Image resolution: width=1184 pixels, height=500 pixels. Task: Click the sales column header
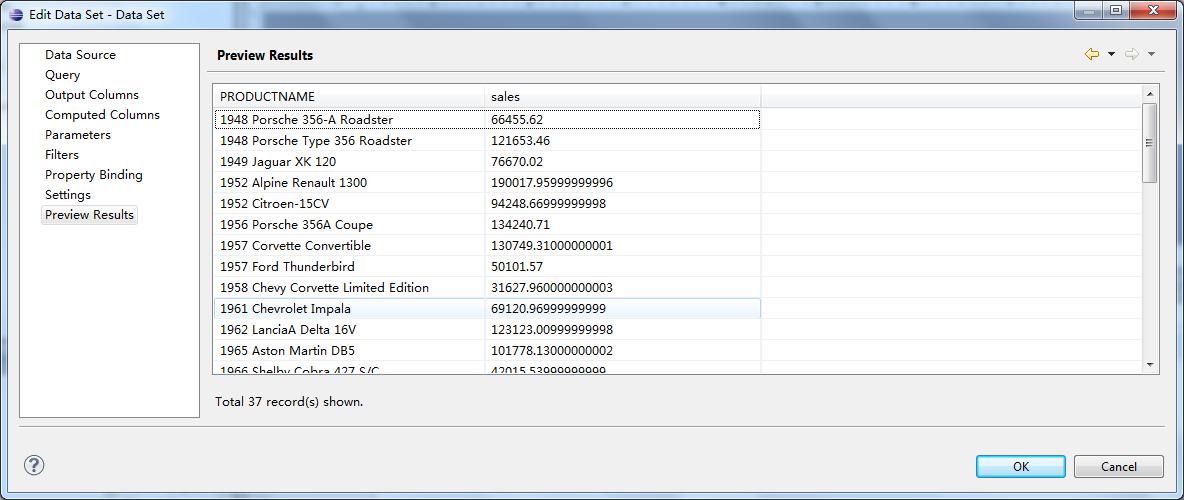(623, 97)
